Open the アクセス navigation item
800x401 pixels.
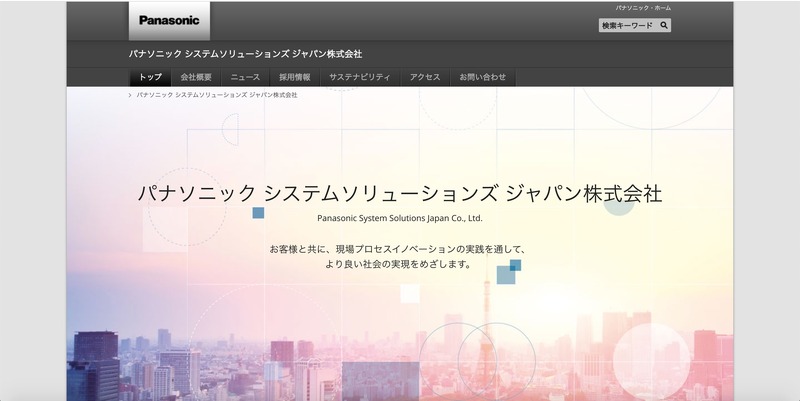click(x=425, y=77)
